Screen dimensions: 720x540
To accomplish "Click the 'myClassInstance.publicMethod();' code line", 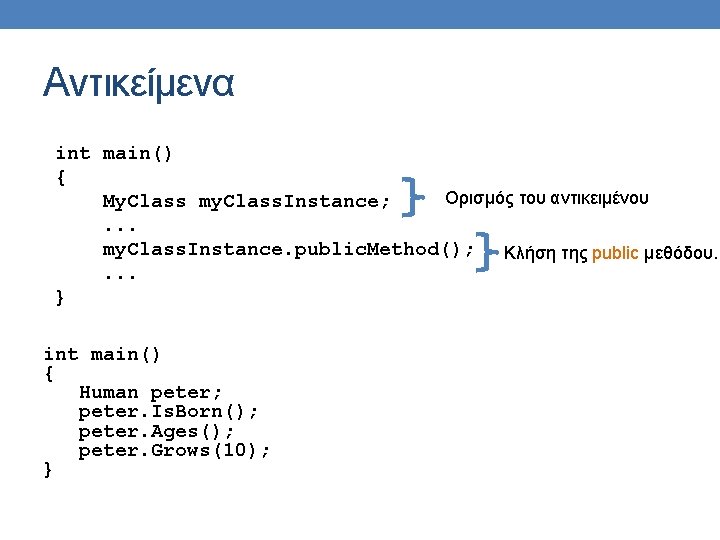I will point(288,250).
